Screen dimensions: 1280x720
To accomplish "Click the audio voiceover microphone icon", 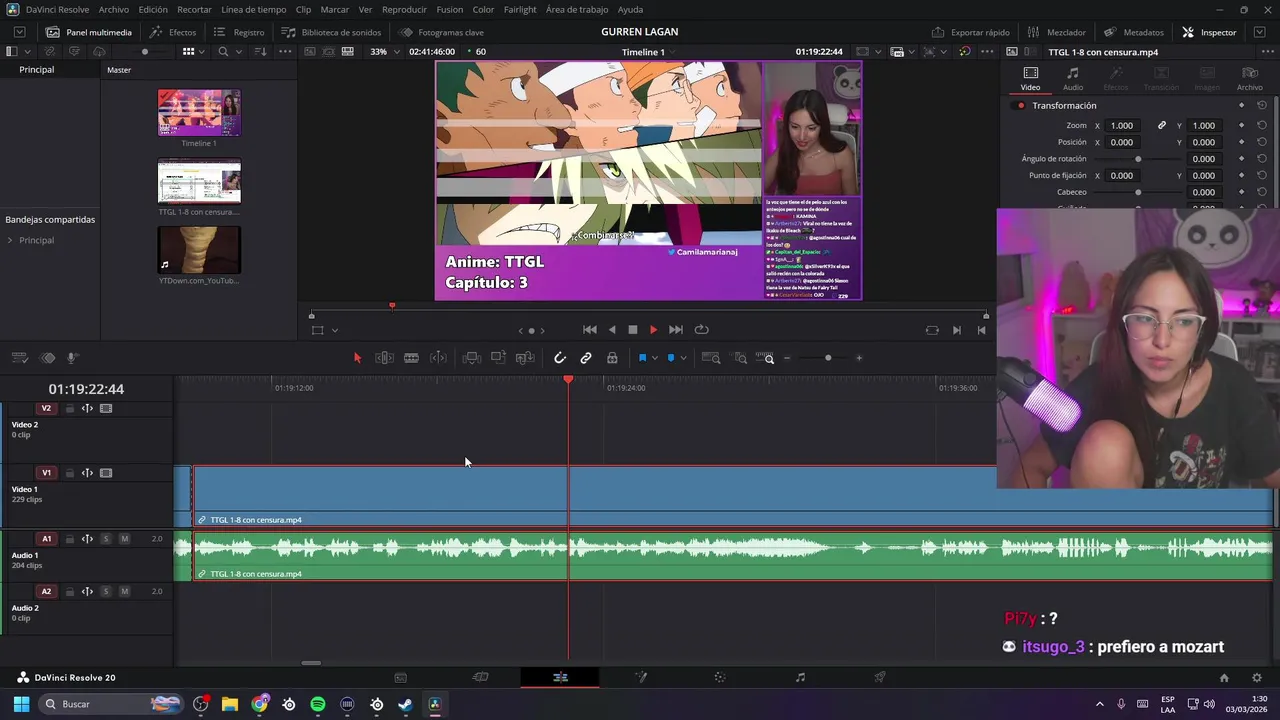I will (x=73, y=358).
